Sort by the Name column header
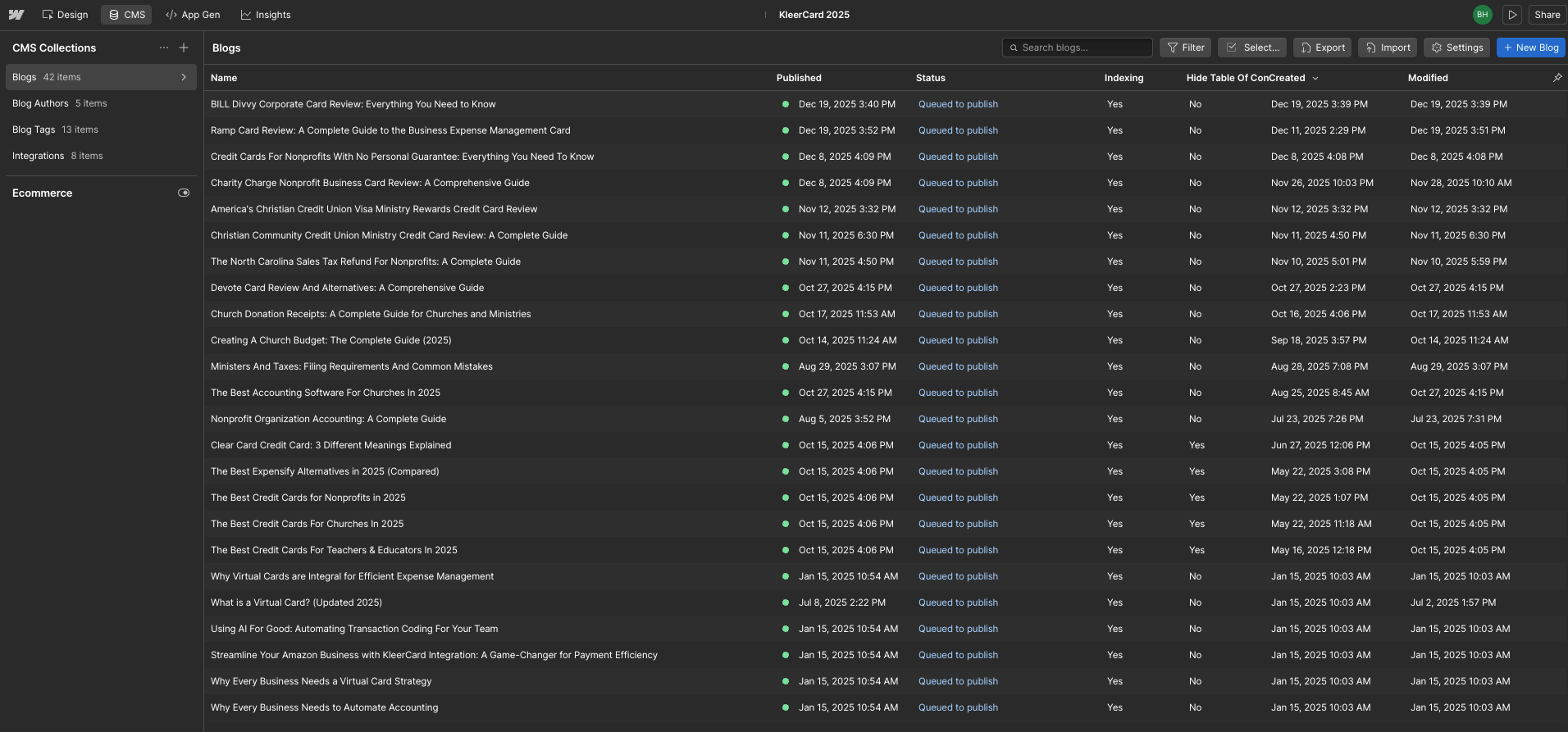This screenshot has width=1568, height=732. (x=224, y=78)
